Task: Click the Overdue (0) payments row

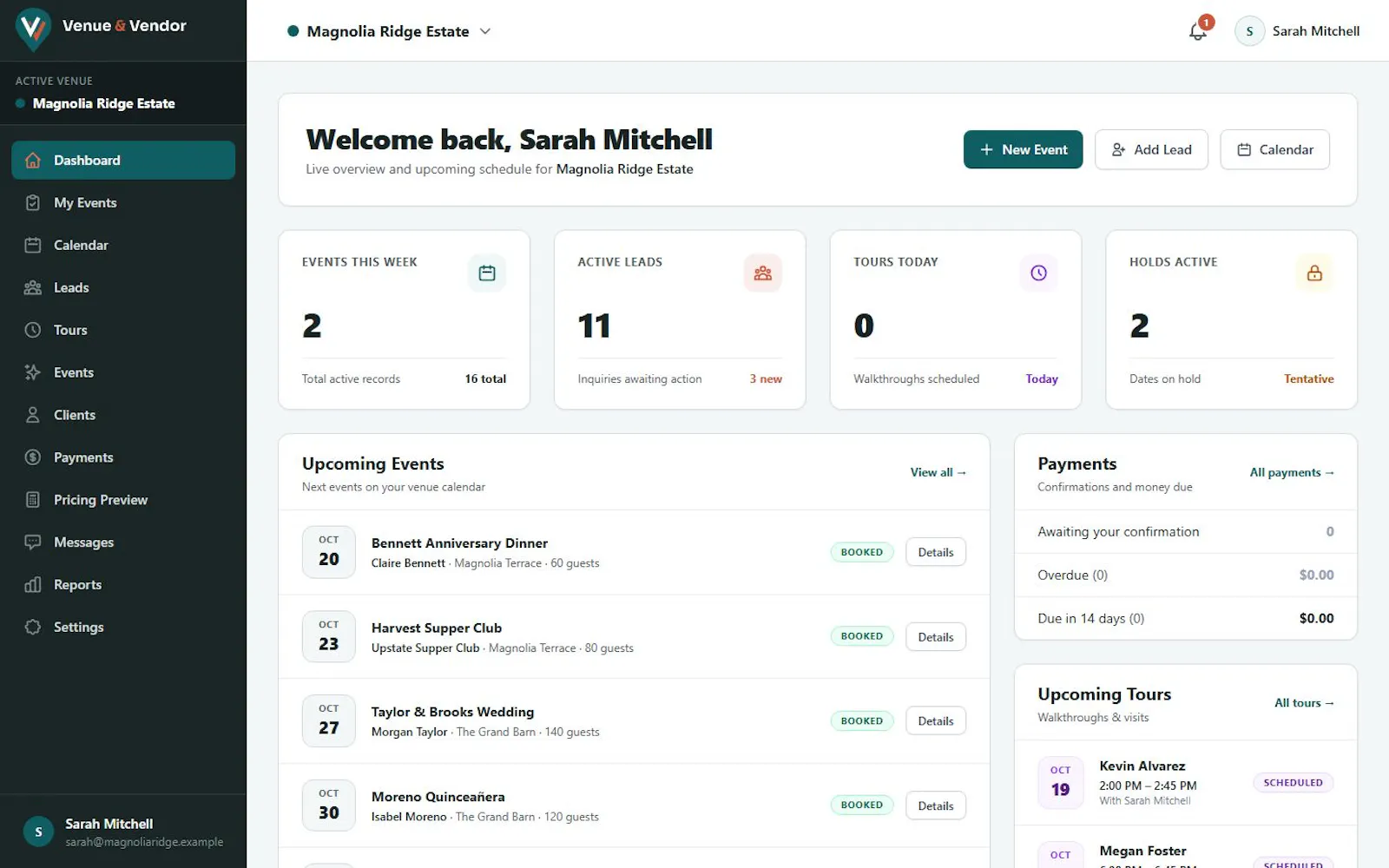Action: click(x=1185, y=575)
